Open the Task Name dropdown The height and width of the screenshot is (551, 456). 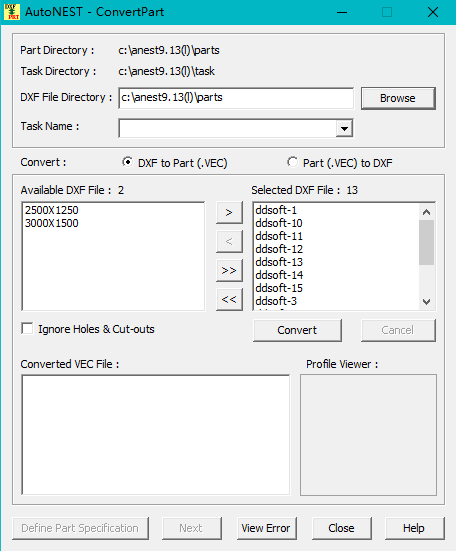coord(344,129)
